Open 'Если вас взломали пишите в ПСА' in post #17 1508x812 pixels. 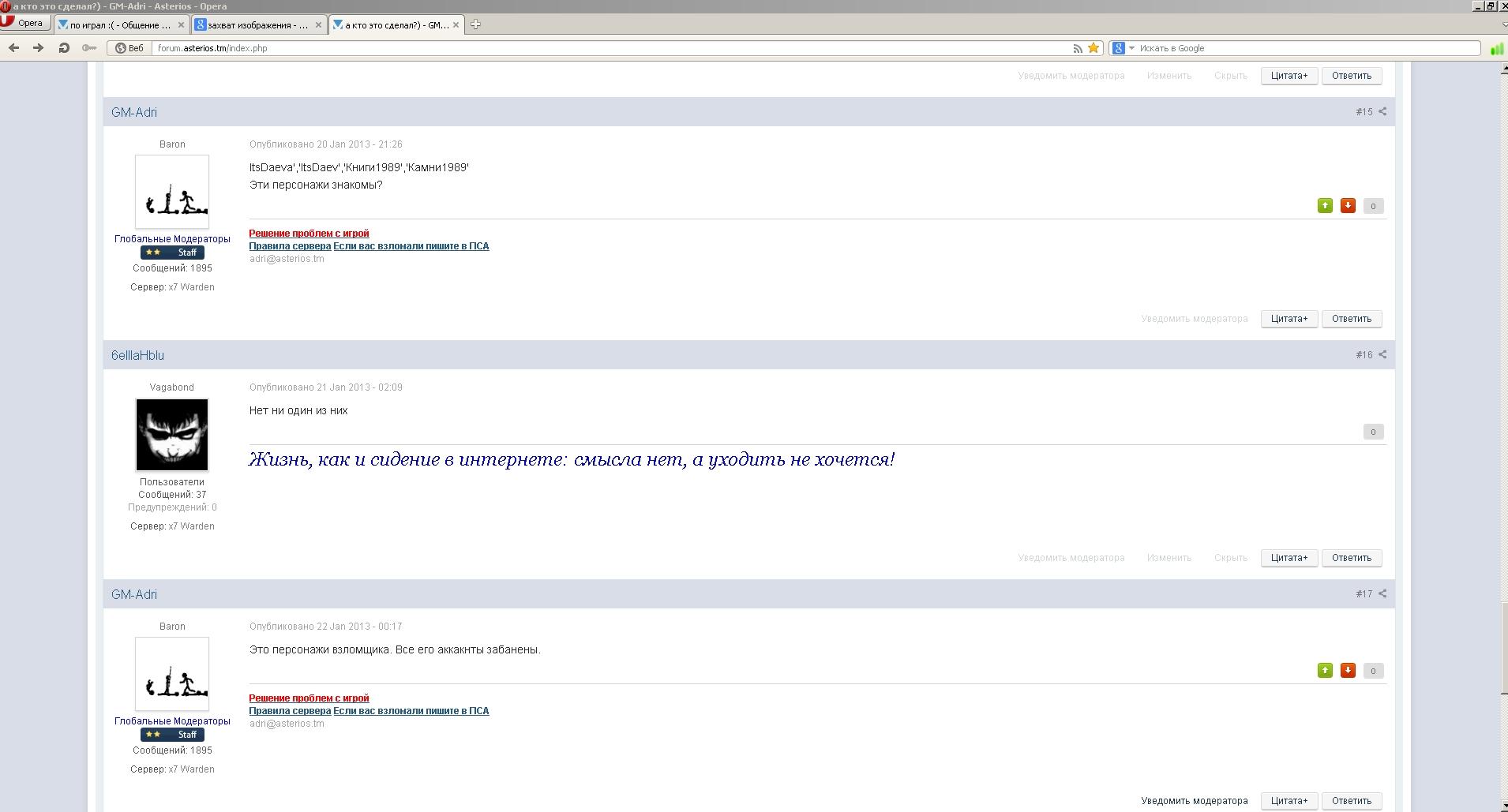click(x=411, y=711)
